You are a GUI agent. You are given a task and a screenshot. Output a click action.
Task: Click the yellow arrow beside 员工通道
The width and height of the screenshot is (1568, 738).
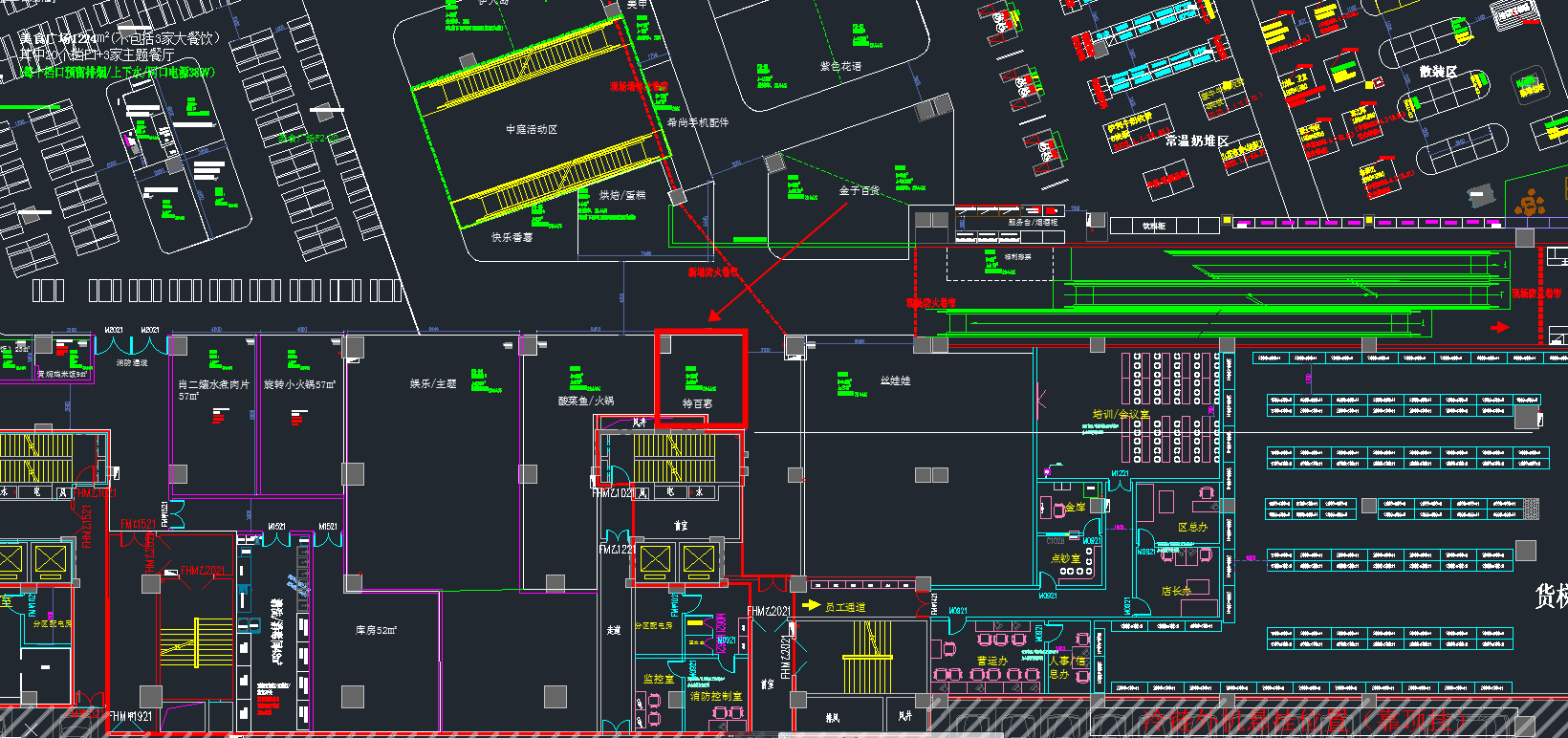click(811, 605)
